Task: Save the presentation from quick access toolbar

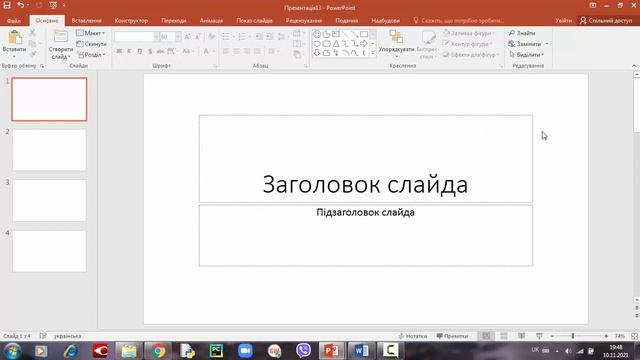Action: click(7, 5)
